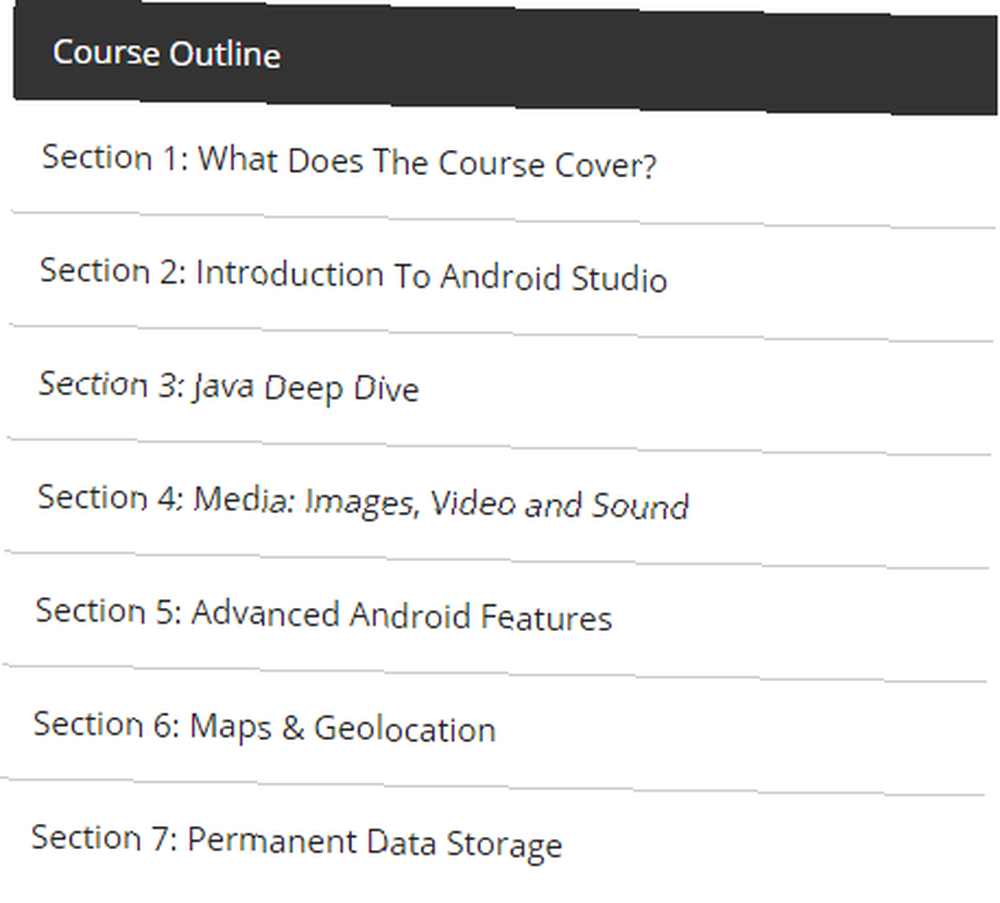1000x903 pixels.
Task: Click the 'Section 4:' label
Action: [x=111, y=497]
